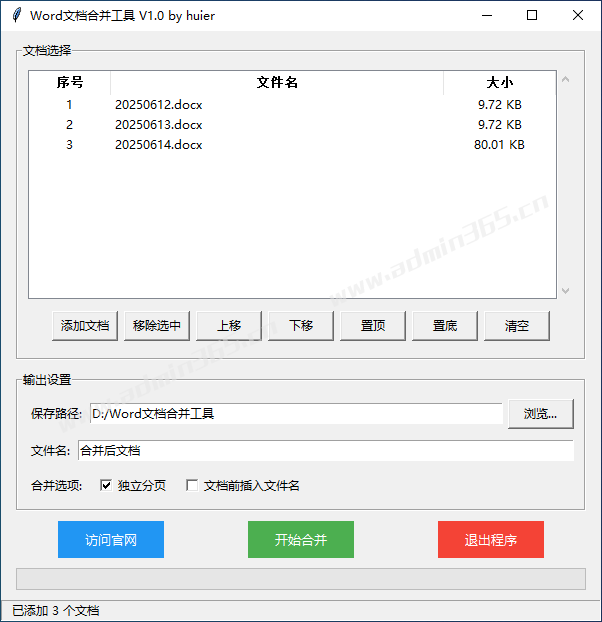
Task: Click the 保存路径 input field
Action: click(x=296, y=414)
